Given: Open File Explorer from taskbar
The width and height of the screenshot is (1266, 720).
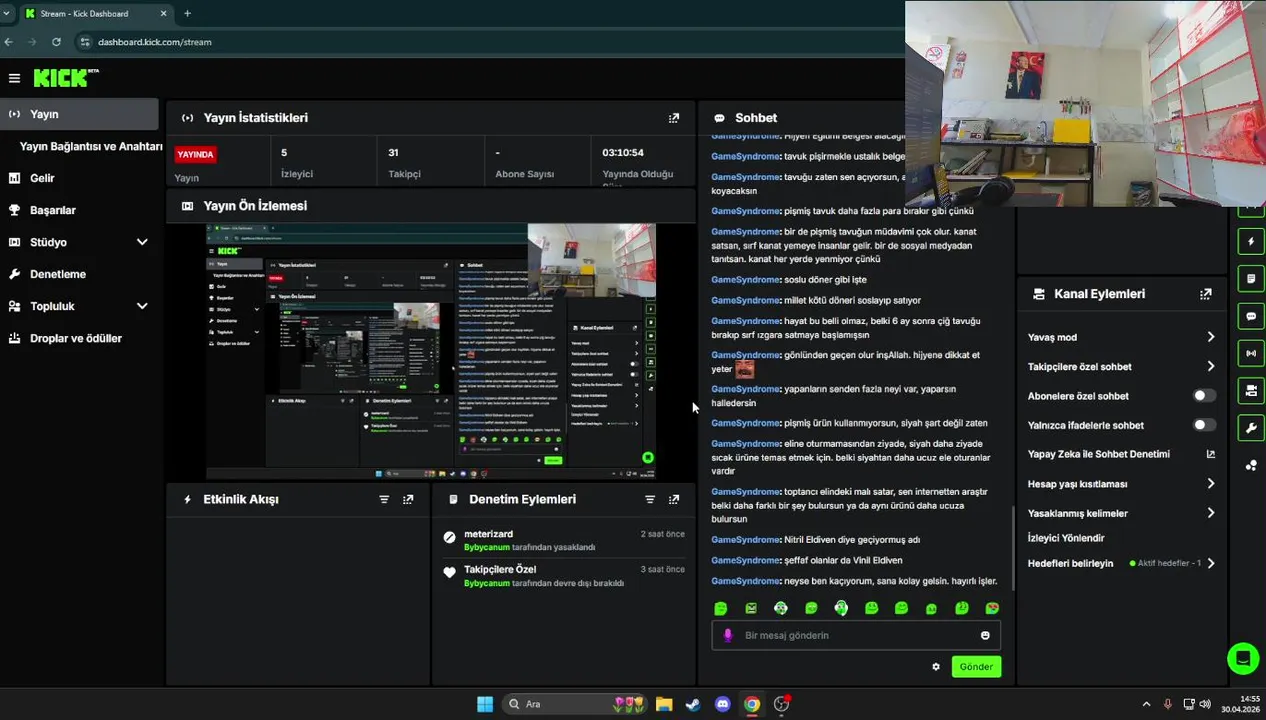Looking at the screenshot, I should click(x=664, y=704).
